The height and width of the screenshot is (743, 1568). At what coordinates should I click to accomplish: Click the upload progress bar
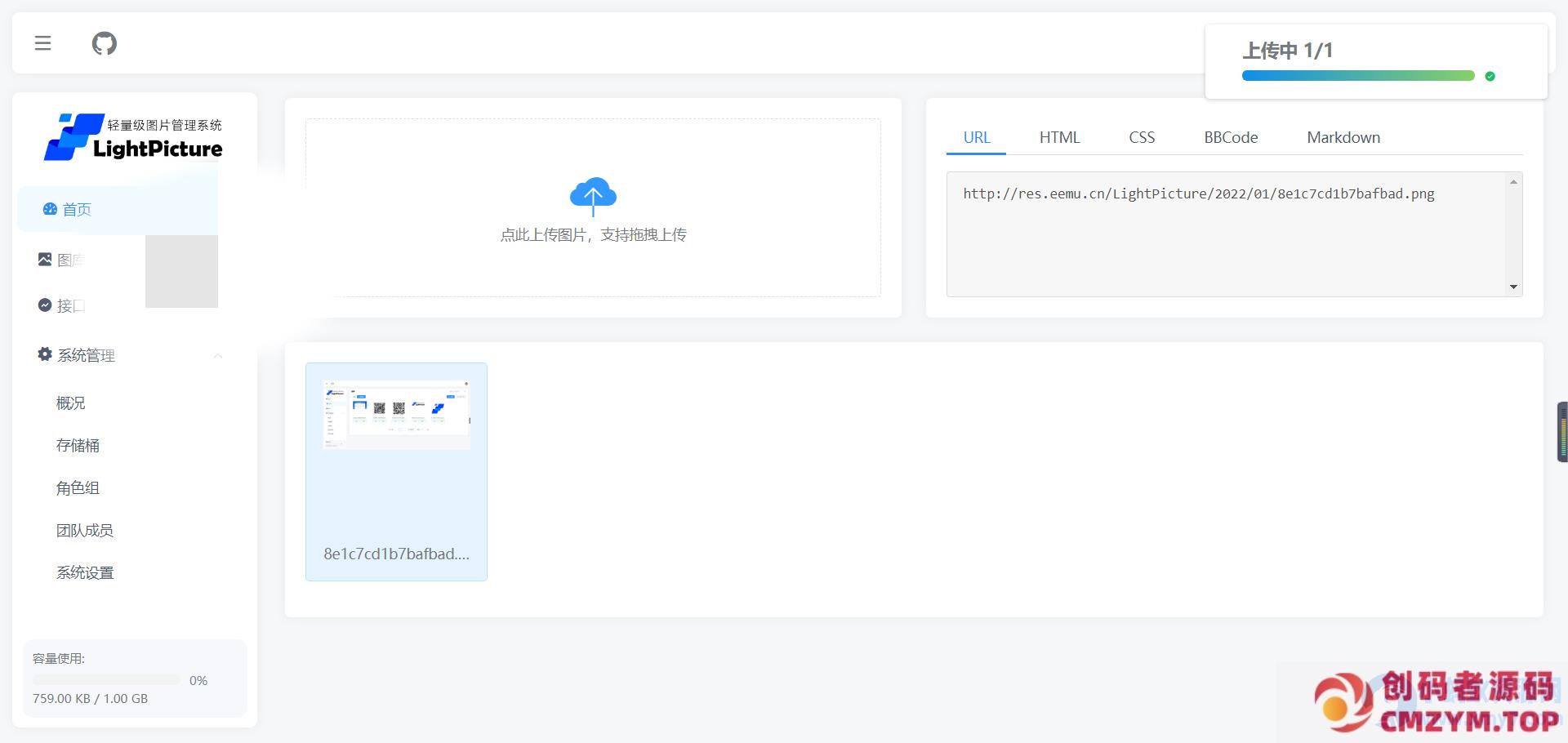(x=1357, y=76)
